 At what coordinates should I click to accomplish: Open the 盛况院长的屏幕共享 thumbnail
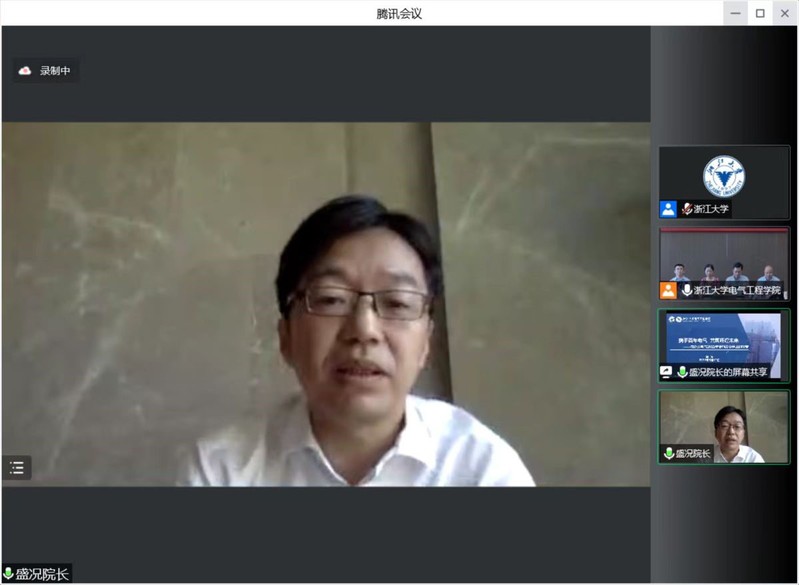click(x=724, y=340)
